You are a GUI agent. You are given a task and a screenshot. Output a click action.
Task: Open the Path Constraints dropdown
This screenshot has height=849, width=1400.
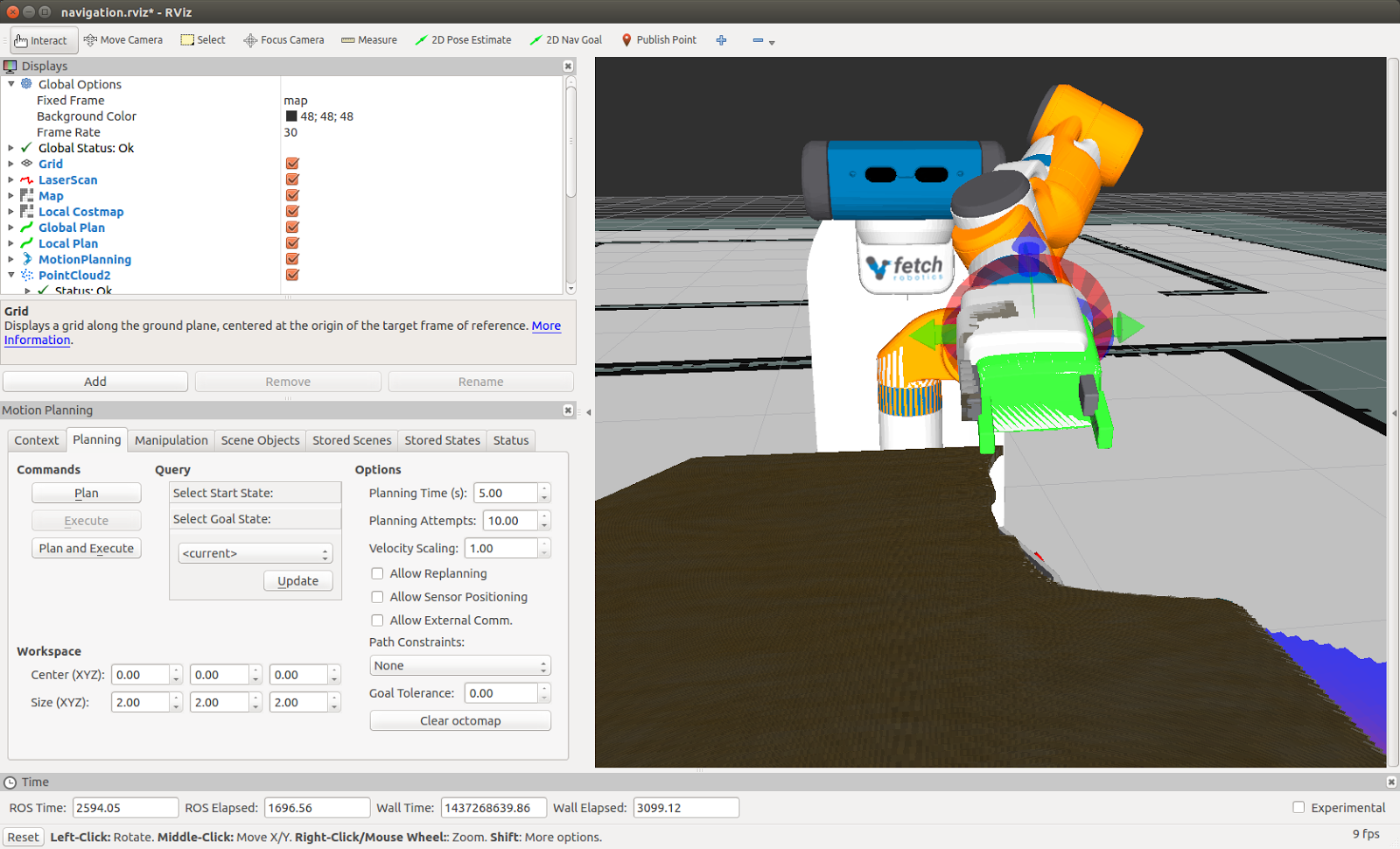tap(459, 665)
